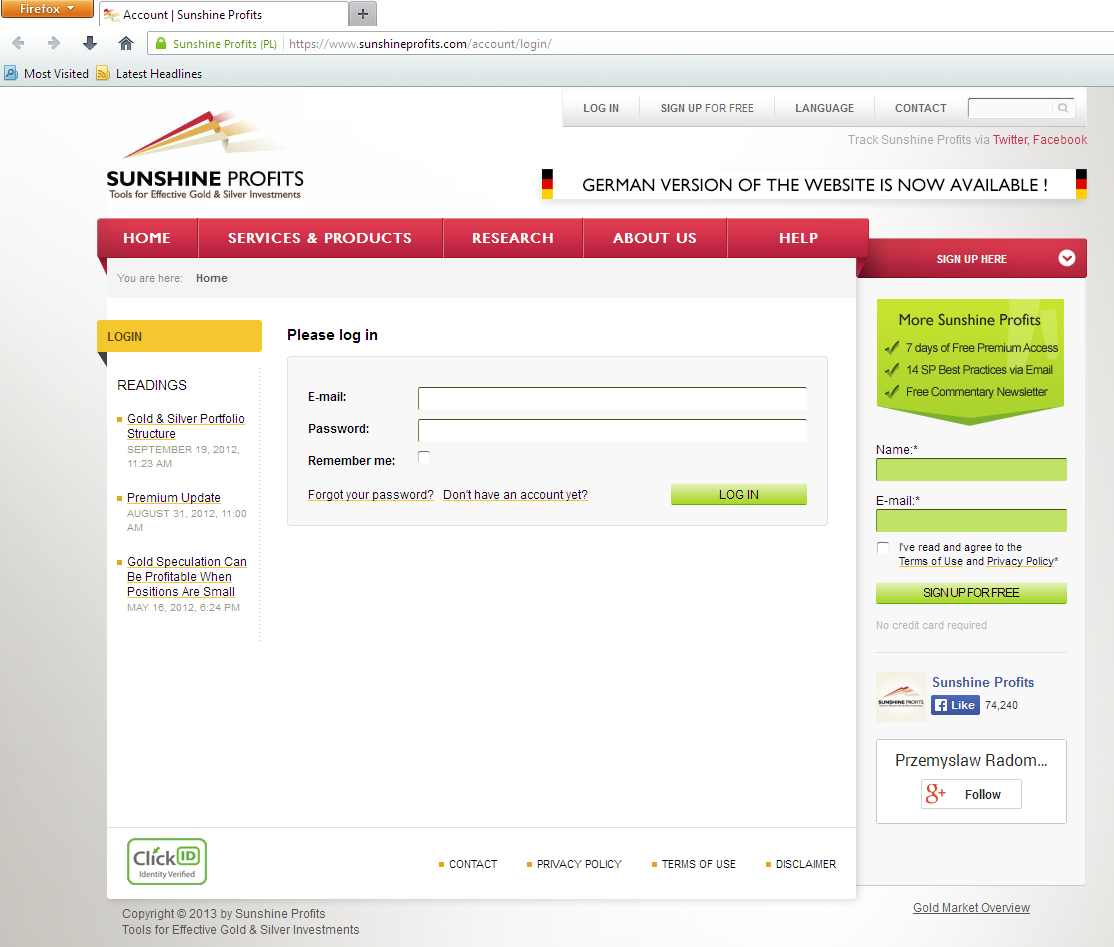Click the site search box
1114x947 pixels.
tap(1011, 108)
